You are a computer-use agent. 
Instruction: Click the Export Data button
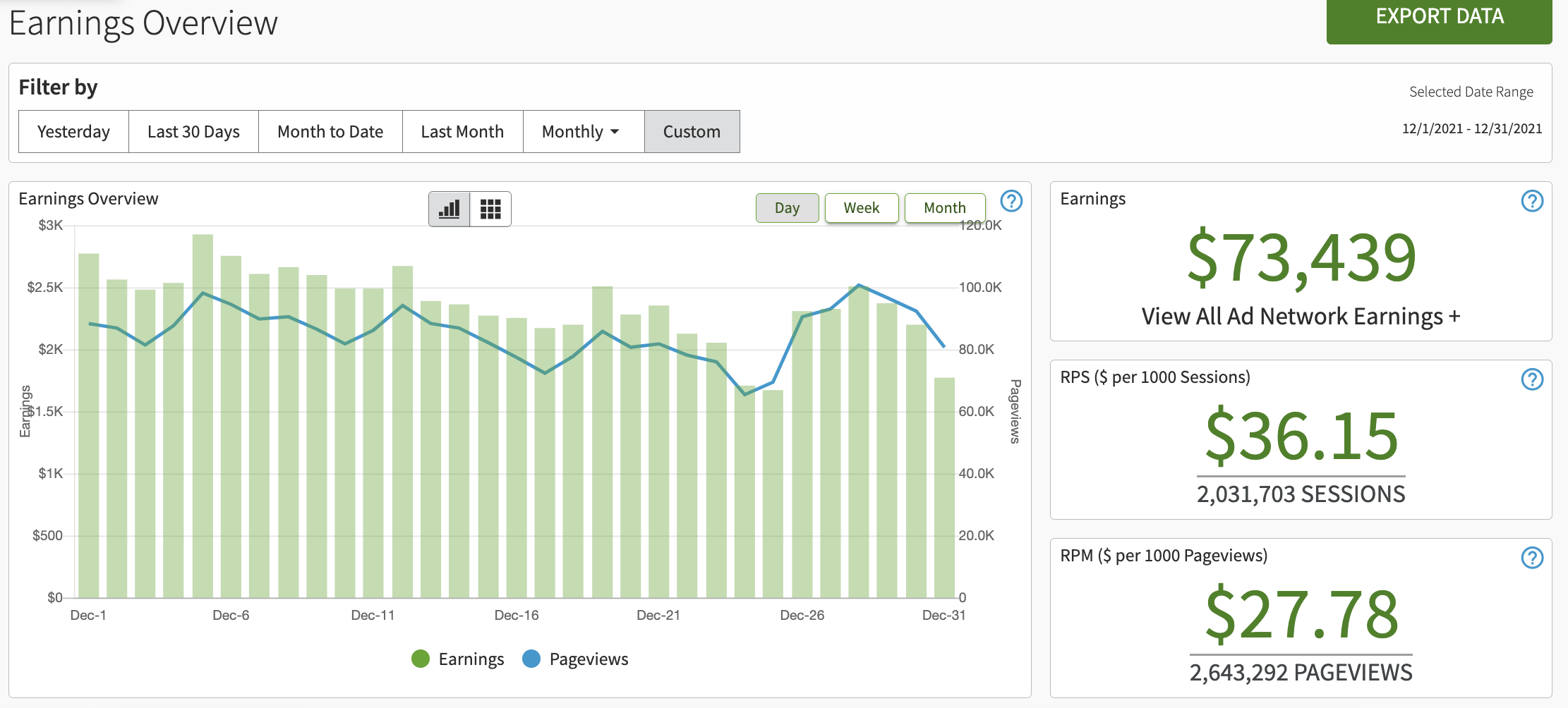click(1439, 18)
